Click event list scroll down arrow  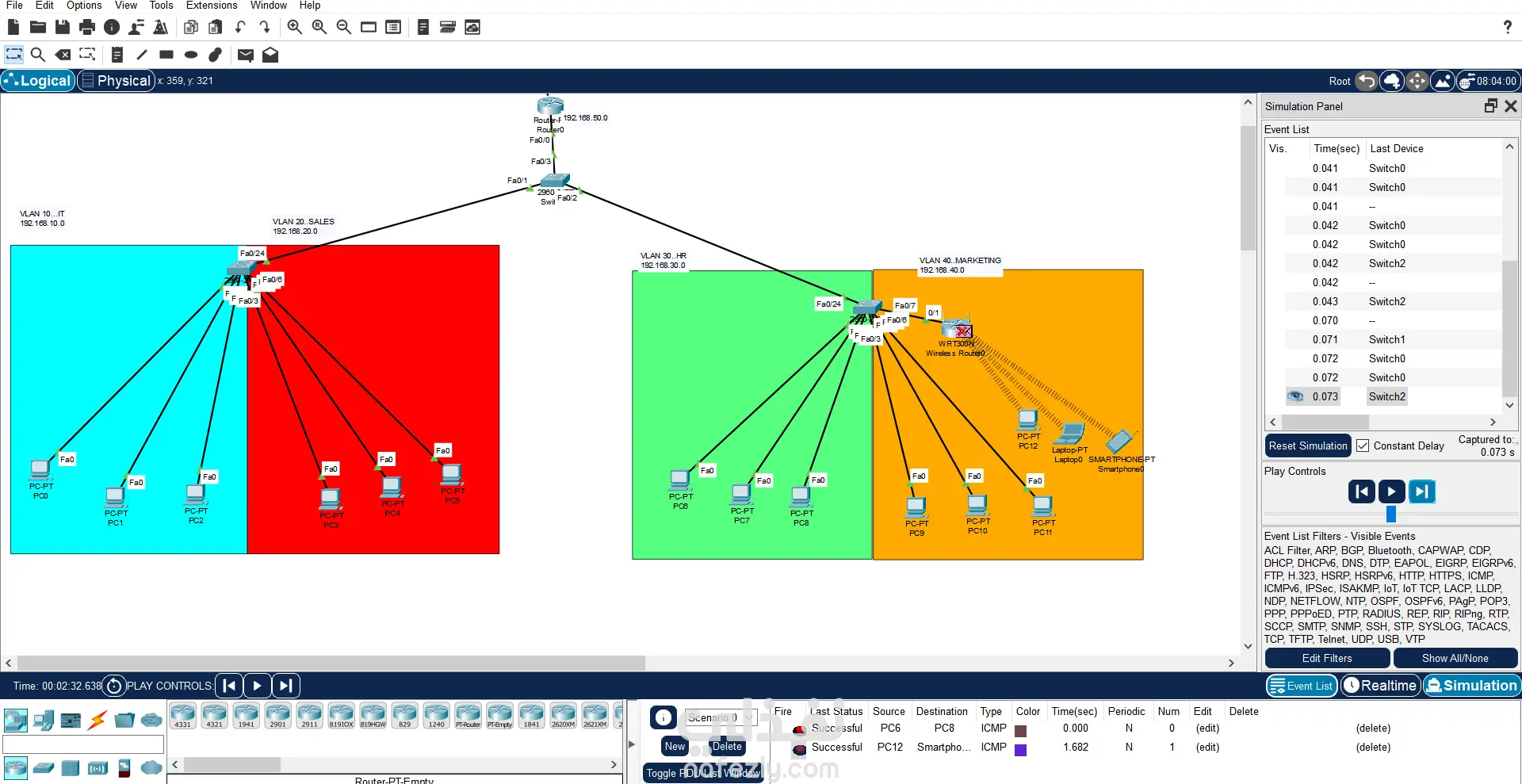pos(1510,405)
